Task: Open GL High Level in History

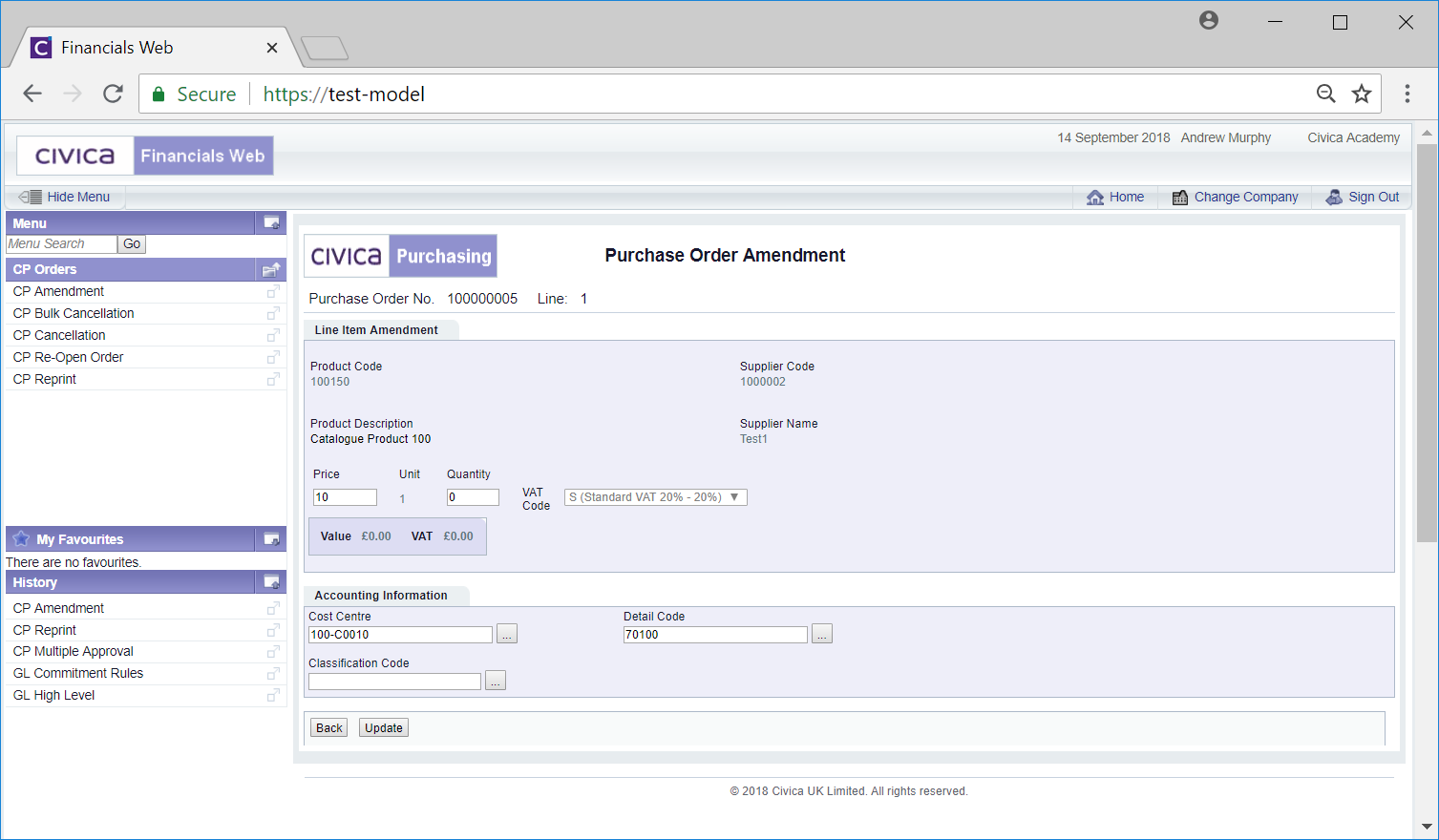Action: (53, 695)
